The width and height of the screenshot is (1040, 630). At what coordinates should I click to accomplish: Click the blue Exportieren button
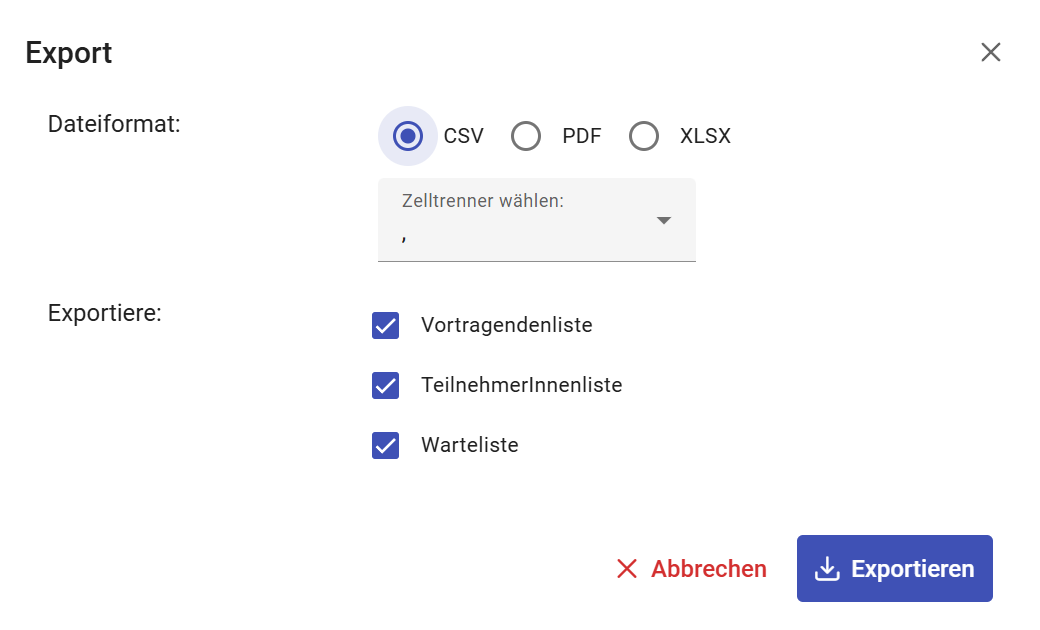pos(894,569)
